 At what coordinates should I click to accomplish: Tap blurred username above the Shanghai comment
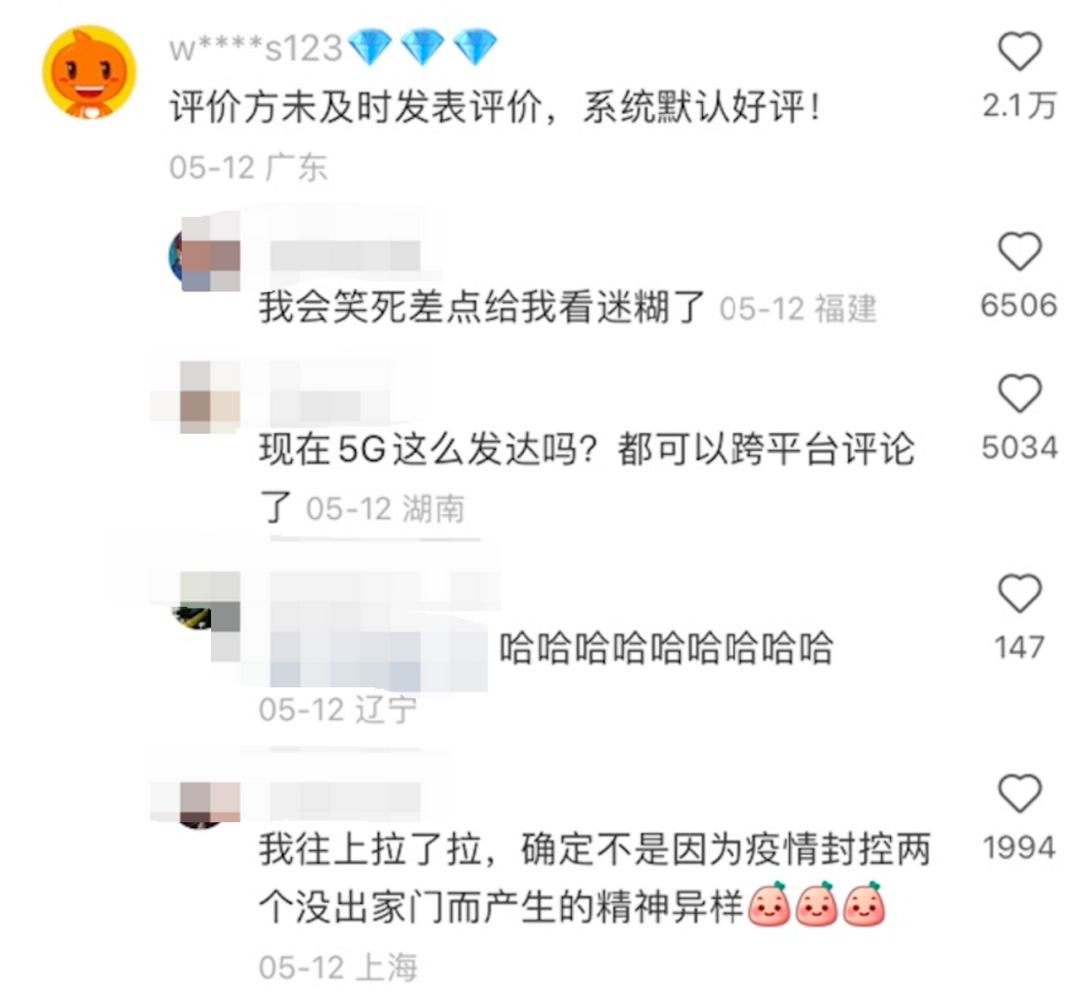(x=345, y=801)
